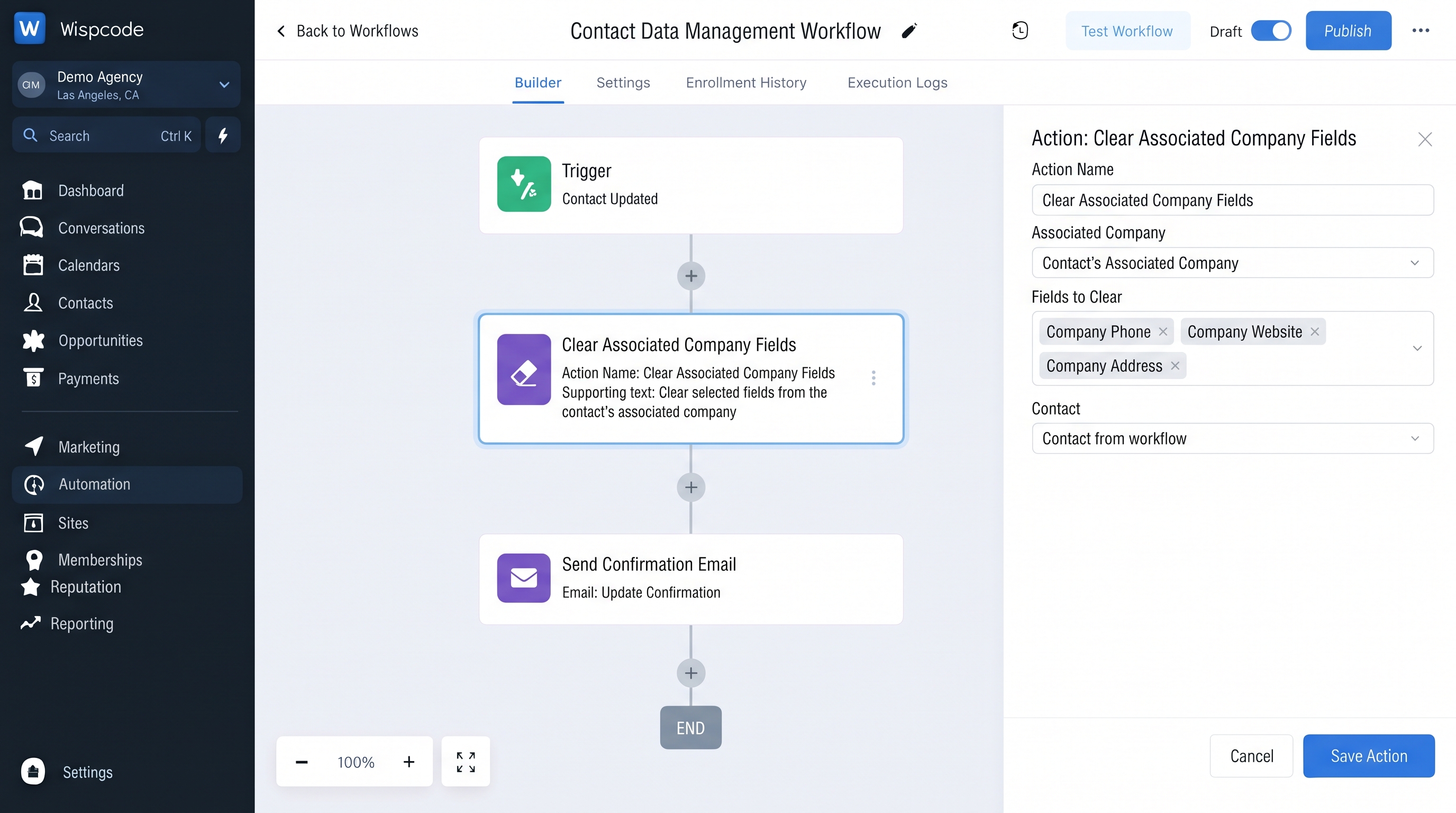Screen dimensions: 1456x813
Task: Open the Enrollment History tab
Action: coord(746,83)
